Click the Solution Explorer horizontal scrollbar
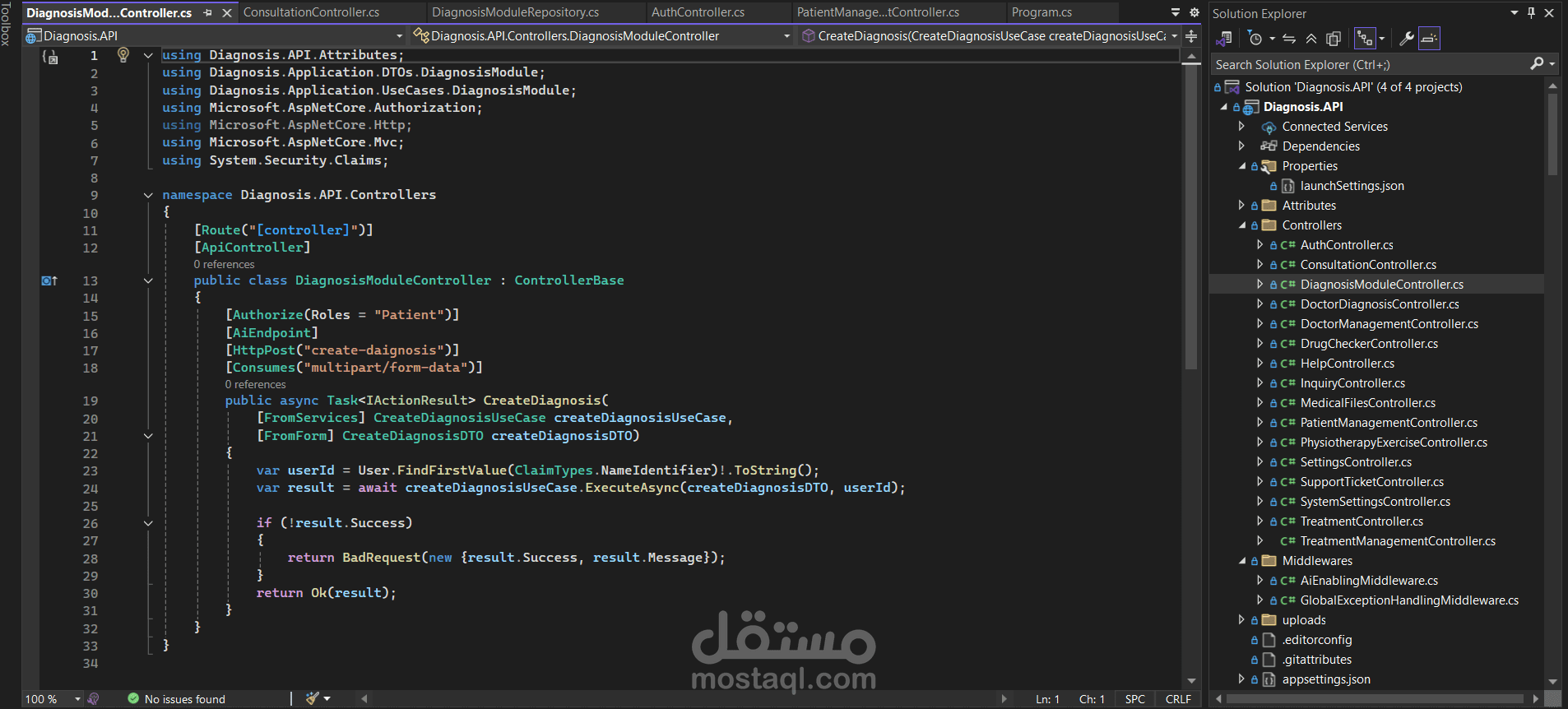The width and height of the screenshot is (1568, 709). point(1375,699)
